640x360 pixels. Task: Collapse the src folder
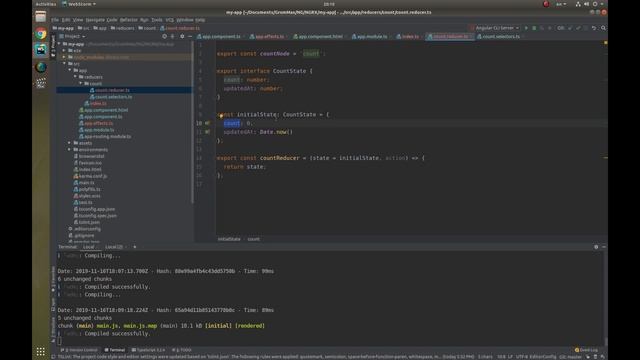tap(64, 64)
